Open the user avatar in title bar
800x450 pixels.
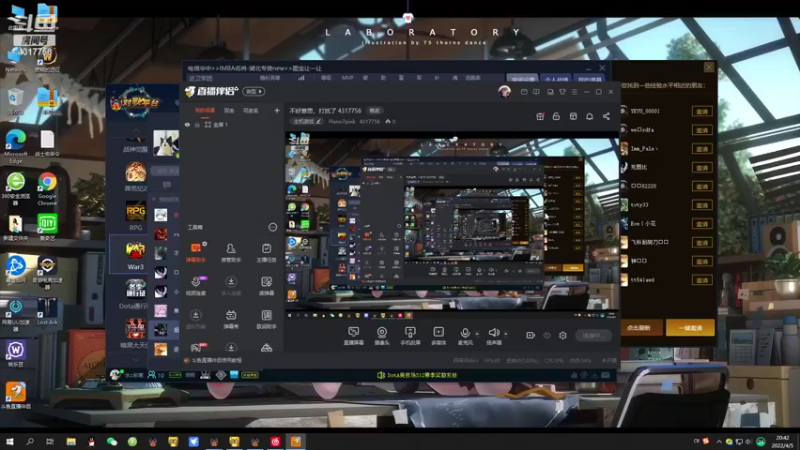point(504,91)
